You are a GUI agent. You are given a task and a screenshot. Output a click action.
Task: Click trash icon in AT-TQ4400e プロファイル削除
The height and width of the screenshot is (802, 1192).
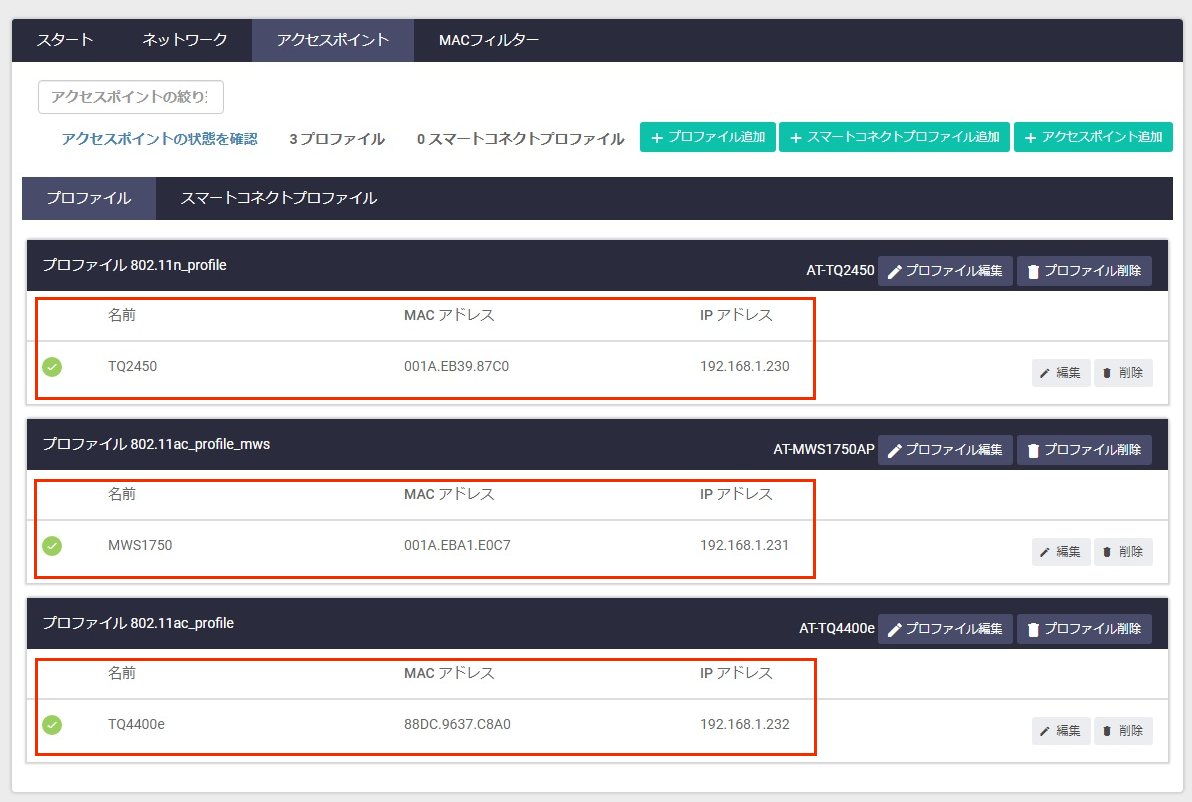(1033, 629)
